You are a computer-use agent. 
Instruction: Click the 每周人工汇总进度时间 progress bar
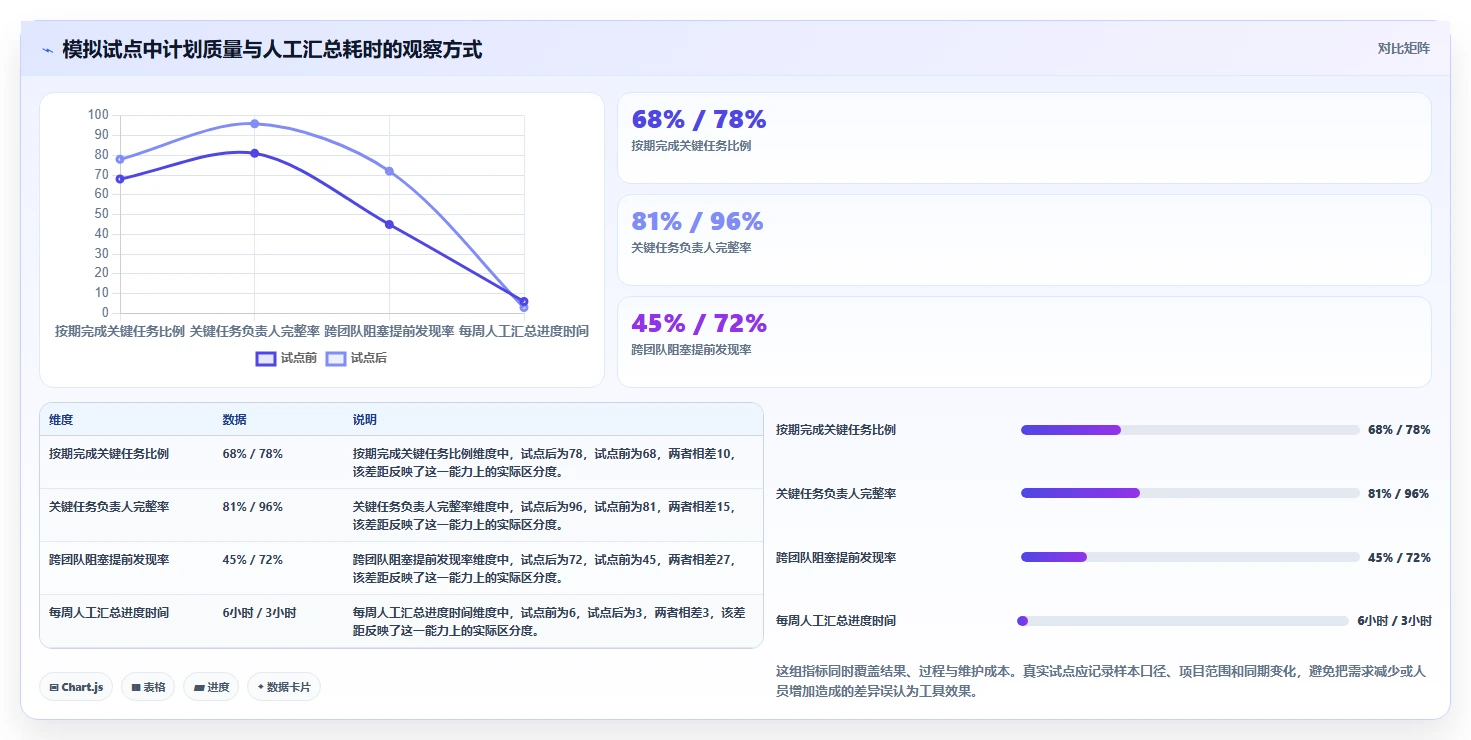(1183, 621)
